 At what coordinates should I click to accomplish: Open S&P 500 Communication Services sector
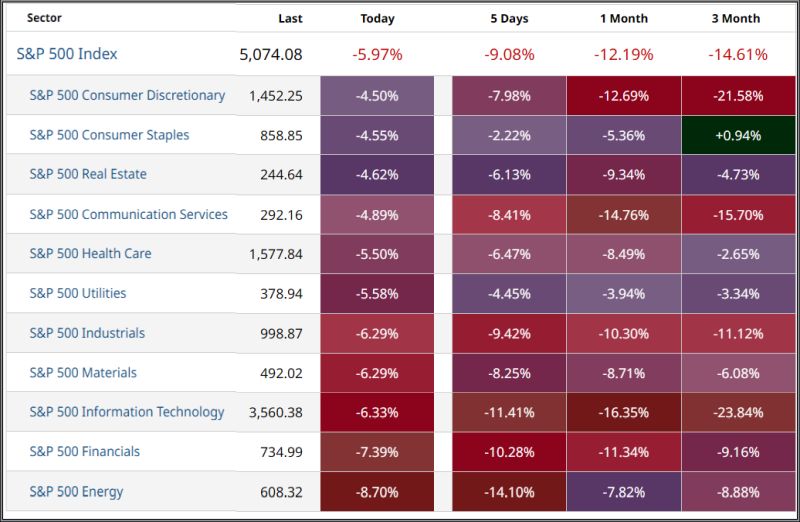(x=128, y=214)
